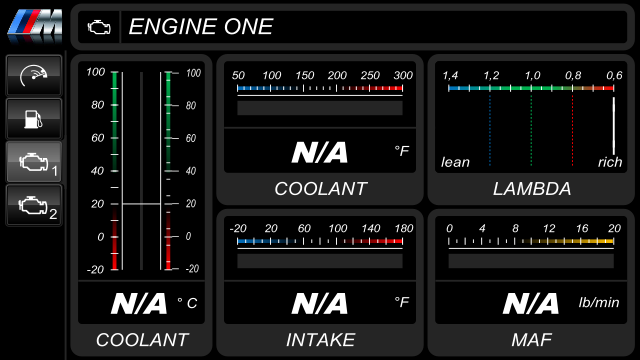Click the engine icon in the header
The width and height of the screenshot is (640, 360).
(x=99, y=27)
